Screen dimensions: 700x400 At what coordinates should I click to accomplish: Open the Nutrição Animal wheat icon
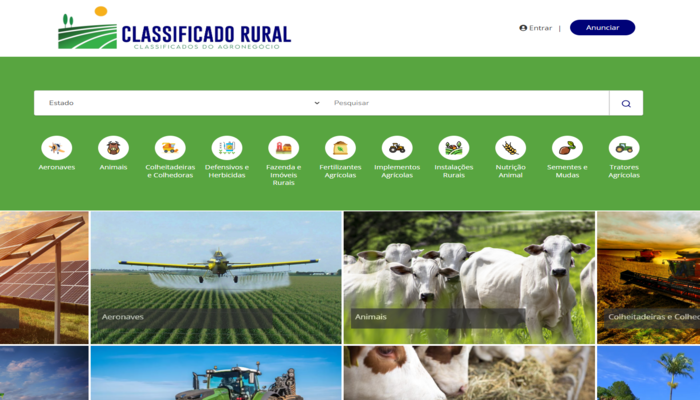510,148
